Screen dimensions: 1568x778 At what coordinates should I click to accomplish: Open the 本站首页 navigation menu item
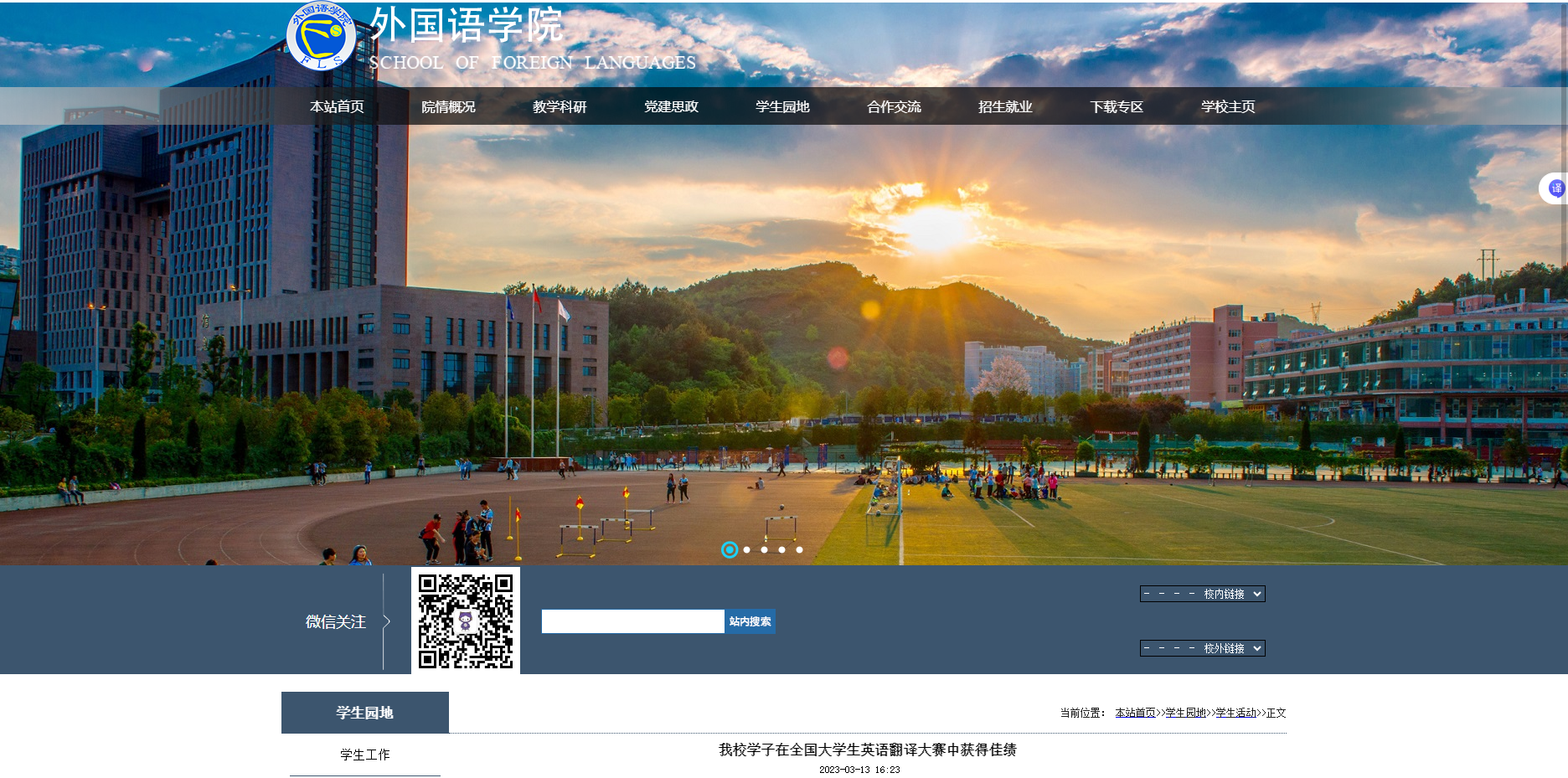click(337, 106)
